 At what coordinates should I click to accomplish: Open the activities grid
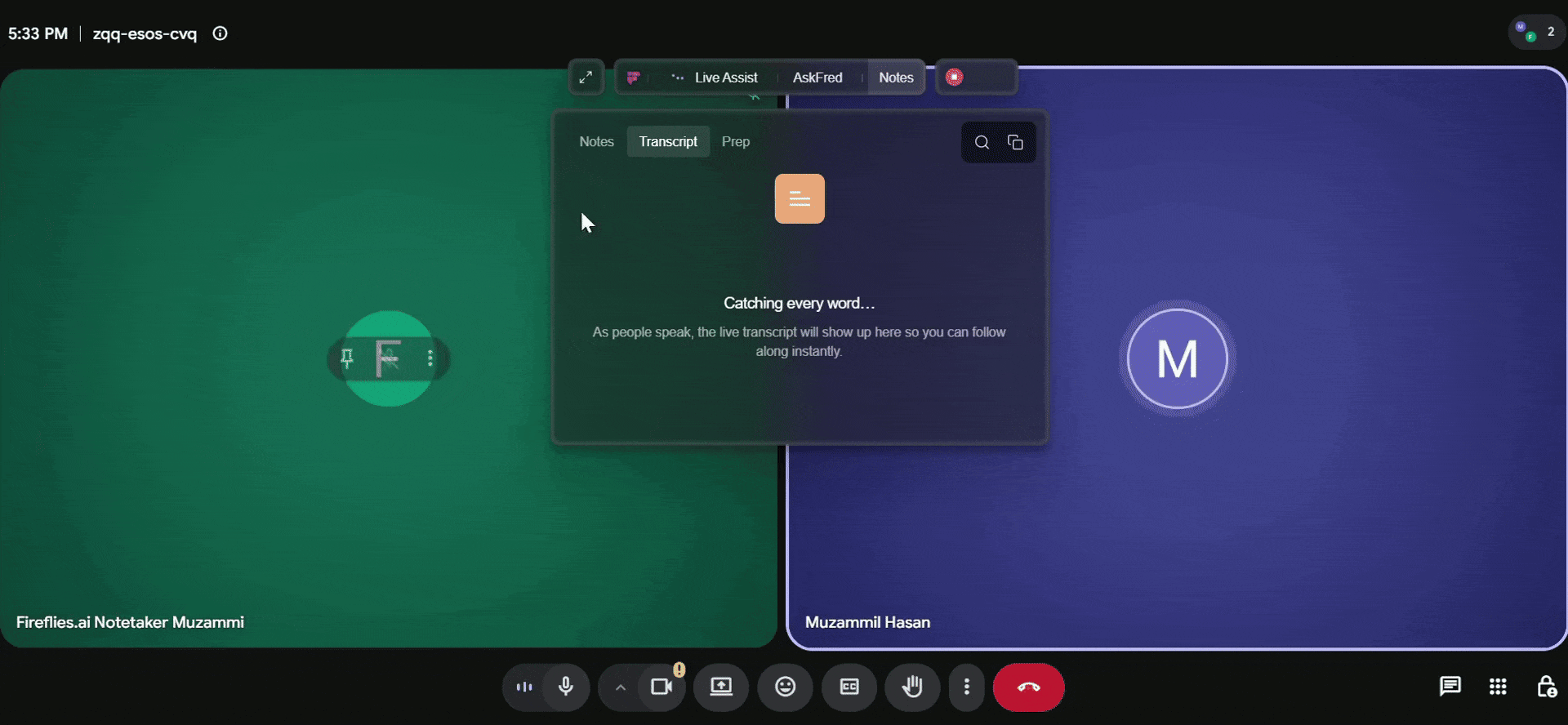point(1498,687)
